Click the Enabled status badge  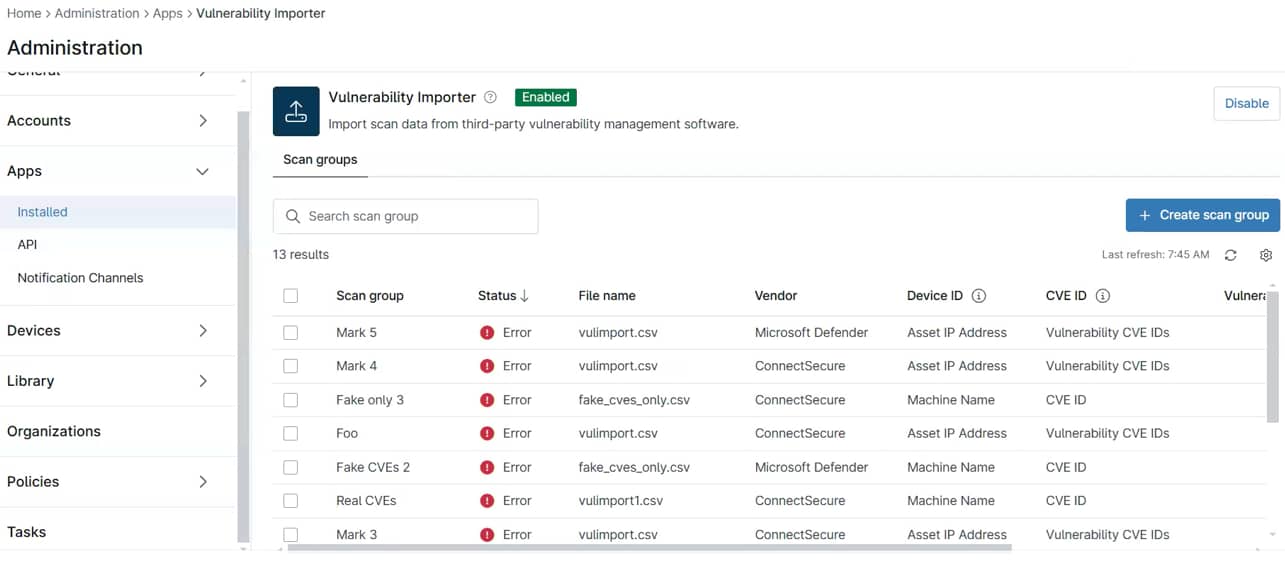(x=546, y=97)
